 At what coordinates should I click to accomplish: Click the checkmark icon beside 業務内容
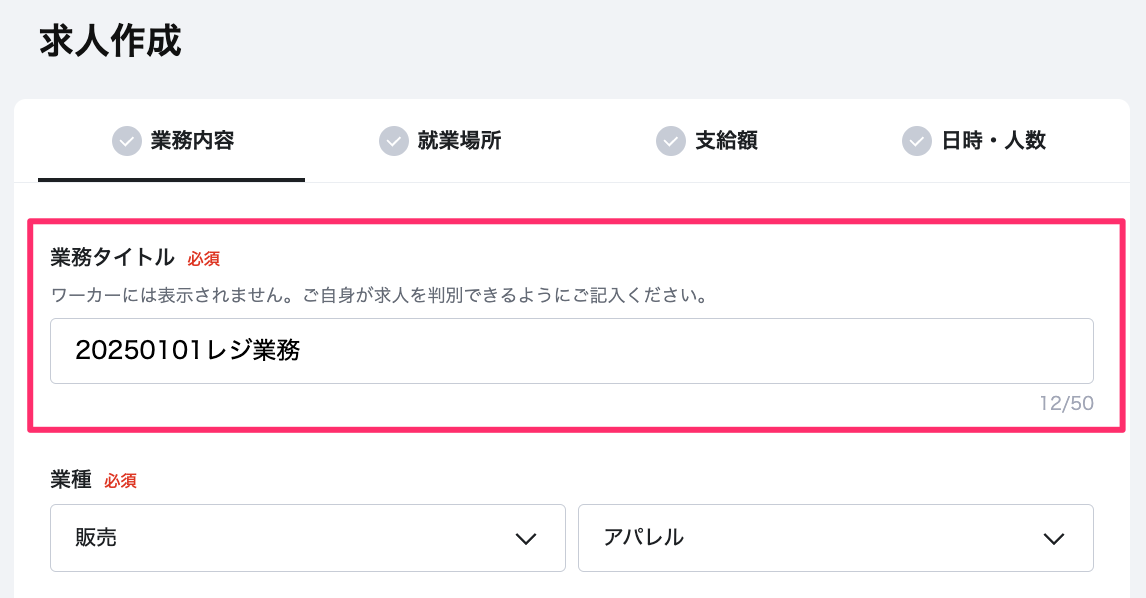click(x=126, y=141)
